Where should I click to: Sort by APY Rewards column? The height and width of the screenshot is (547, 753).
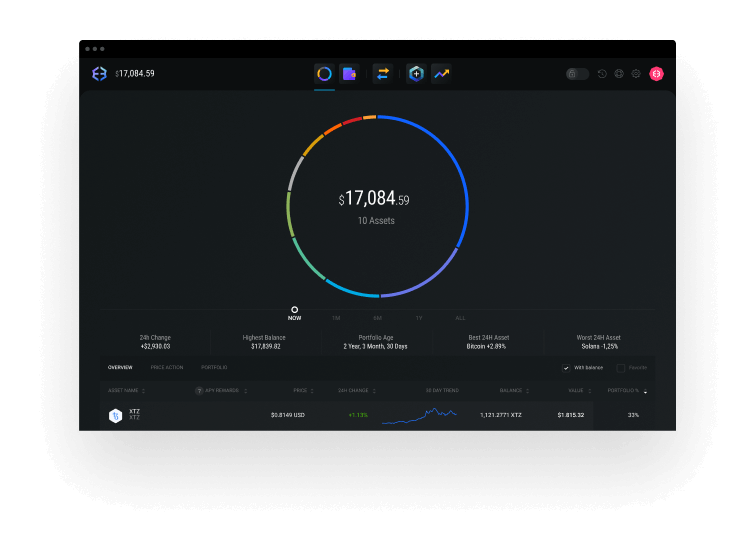[x=226, y=391]
